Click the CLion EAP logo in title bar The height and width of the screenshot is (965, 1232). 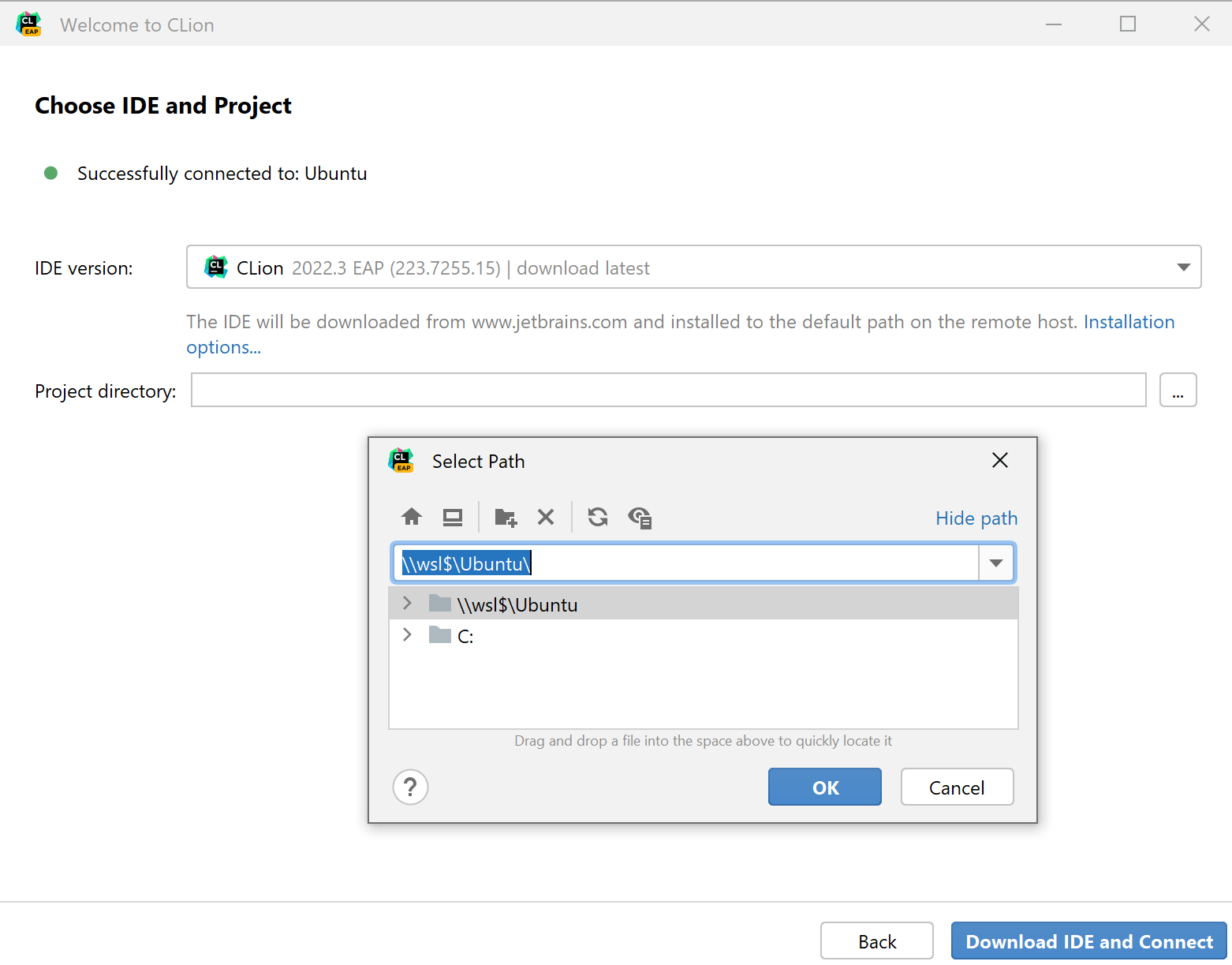point(28,24)
